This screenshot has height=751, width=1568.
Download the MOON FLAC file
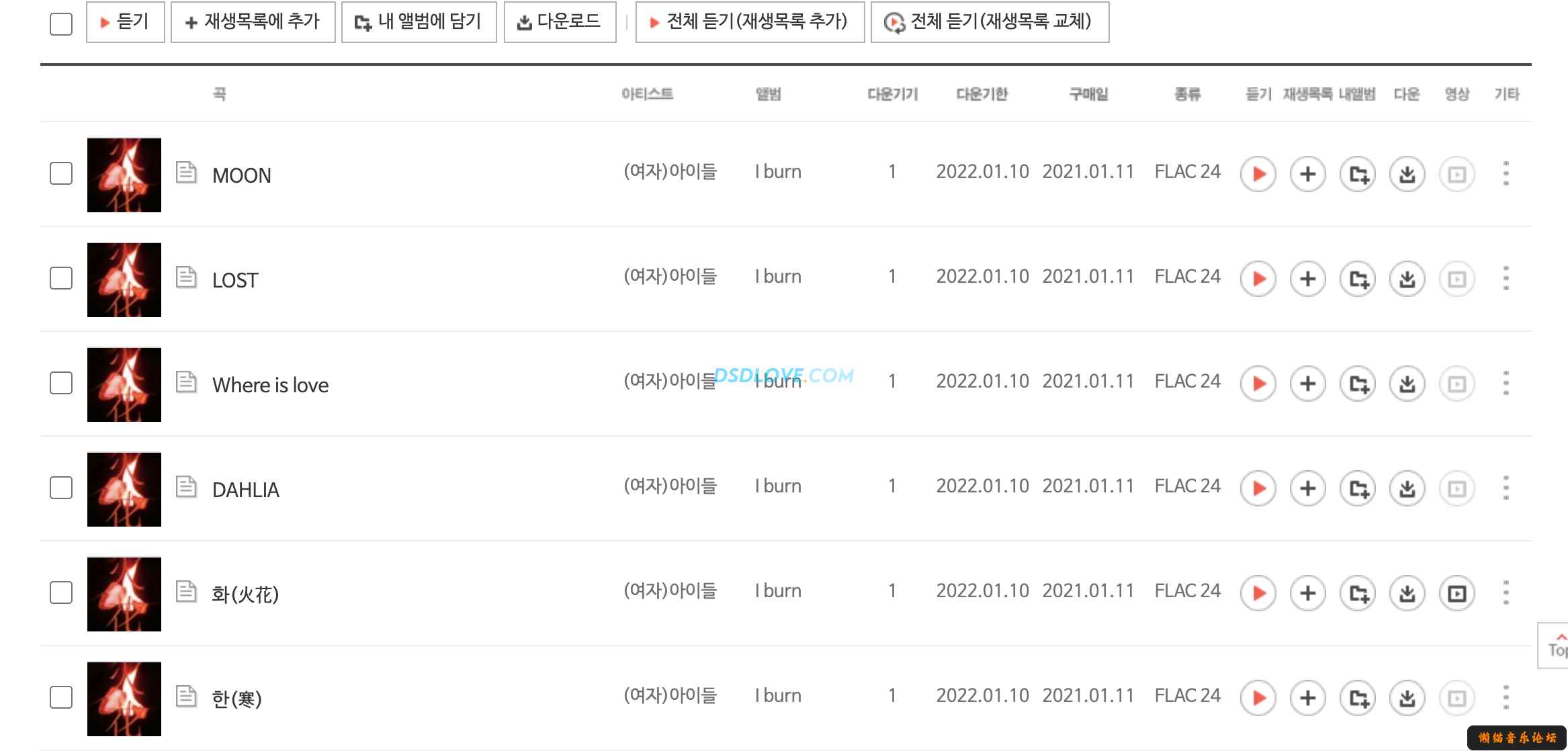pos(1407,174)
